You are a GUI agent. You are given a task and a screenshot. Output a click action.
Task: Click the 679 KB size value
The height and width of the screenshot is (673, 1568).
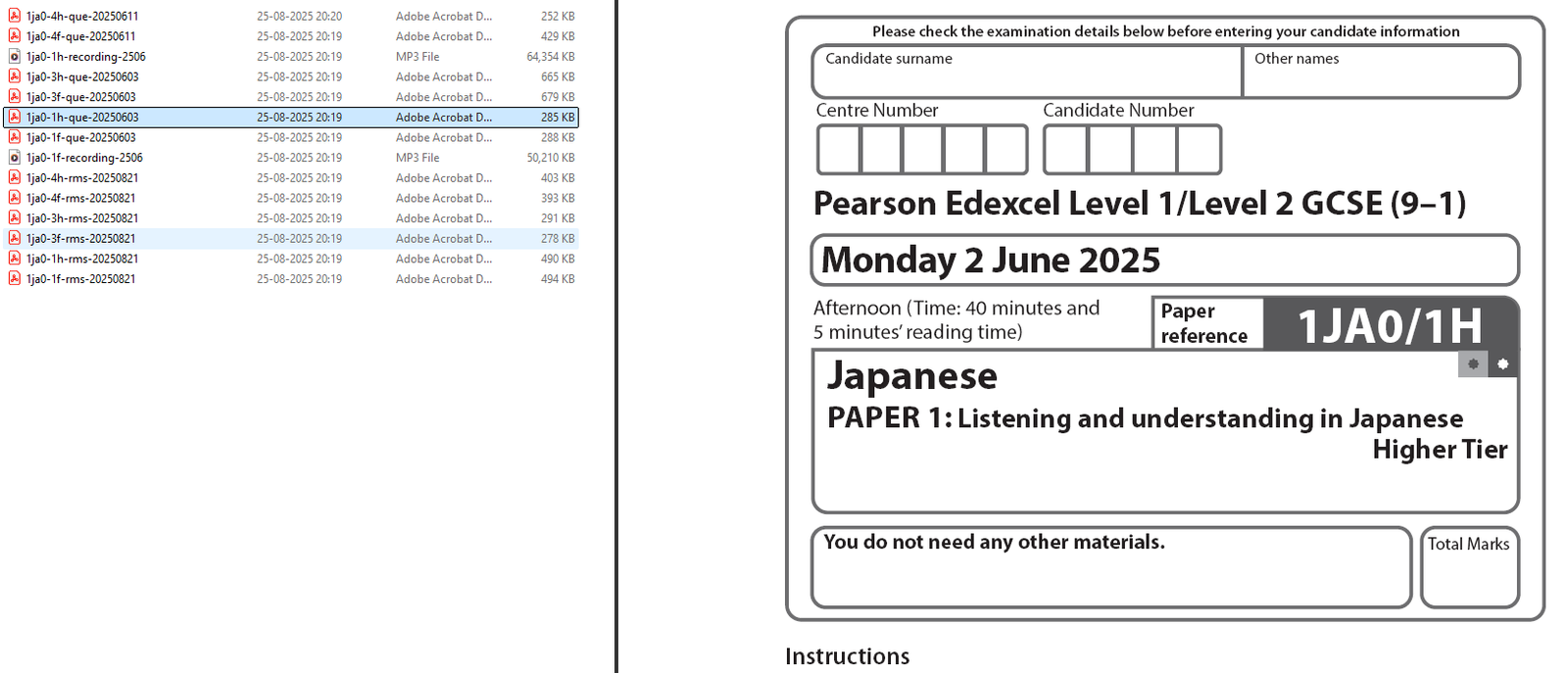pos(558,97)
